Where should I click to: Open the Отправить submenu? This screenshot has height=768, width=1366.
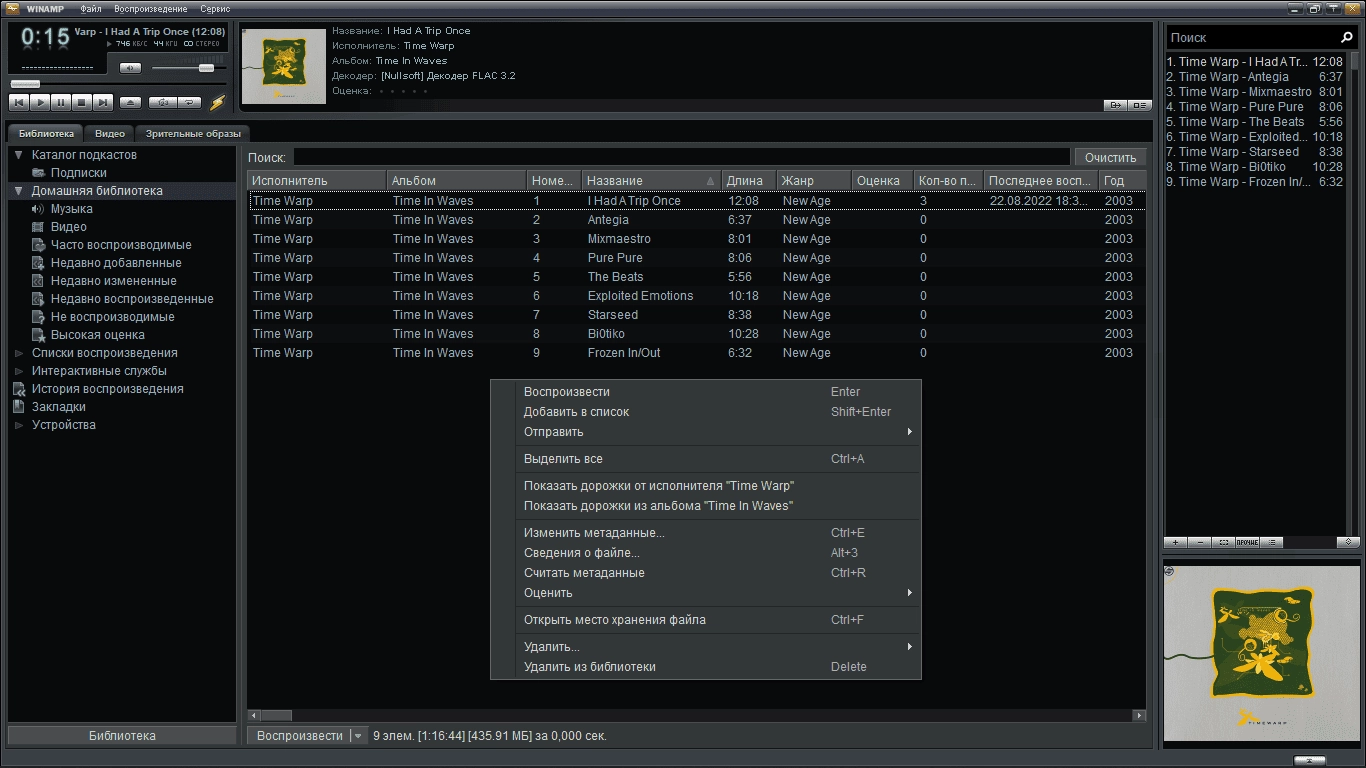(706, 432)
